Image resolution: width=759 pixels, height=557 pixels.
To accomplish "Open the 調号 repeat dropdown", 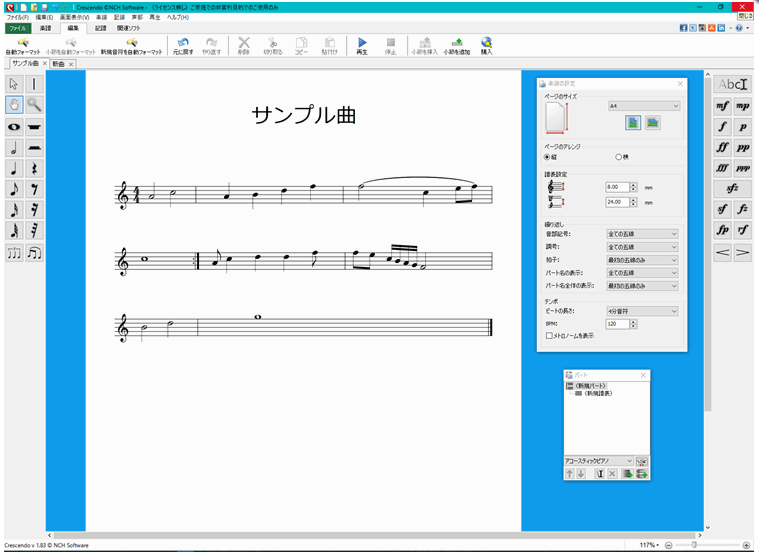I will click(642, 247).
